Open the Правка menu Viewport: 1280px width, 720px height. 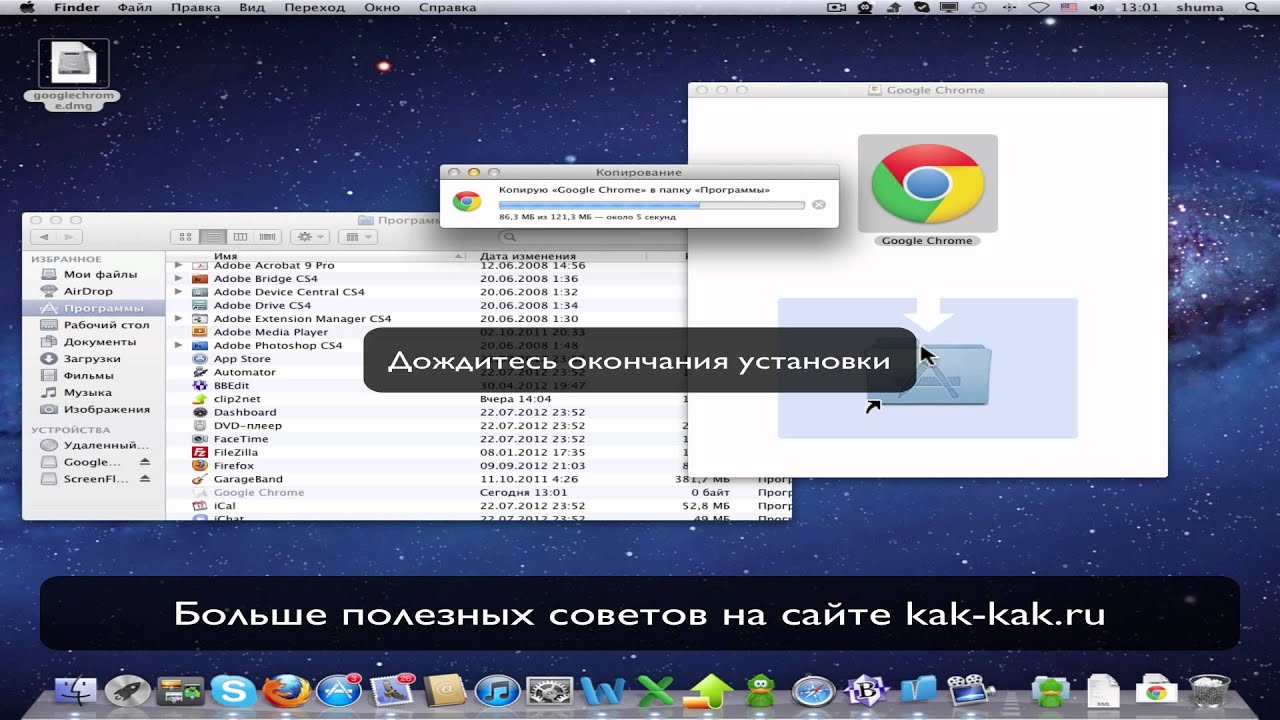195,8
